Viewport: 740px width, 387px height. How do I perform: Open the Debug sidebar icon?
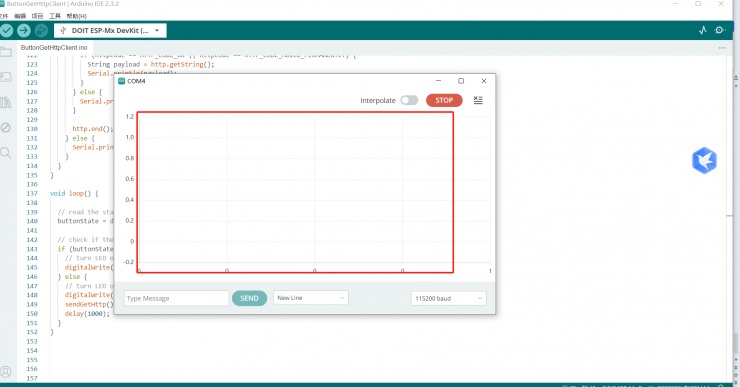[x=6, y=127]
